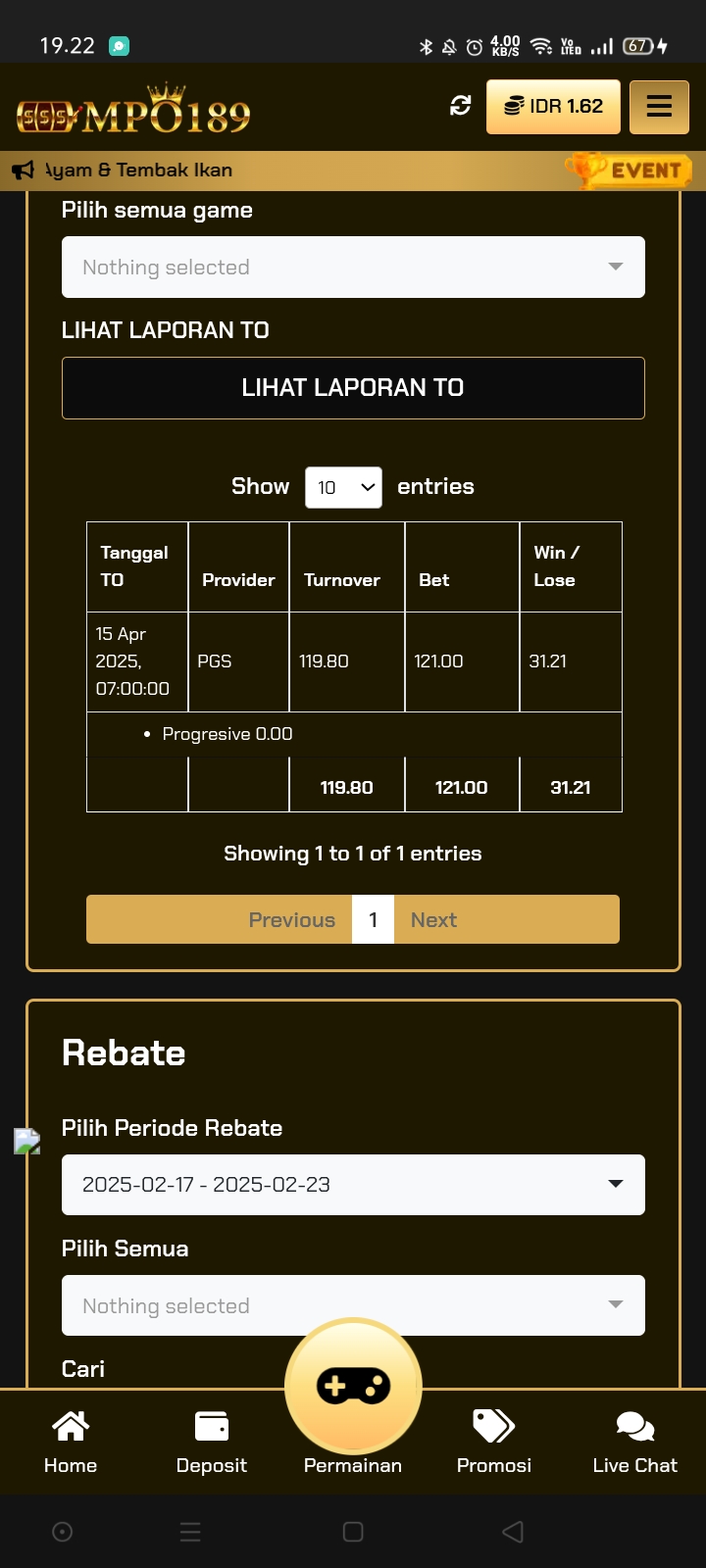Click the Next pagination button
Screen dimensions: 706x1568
click(x=433, y=919)
